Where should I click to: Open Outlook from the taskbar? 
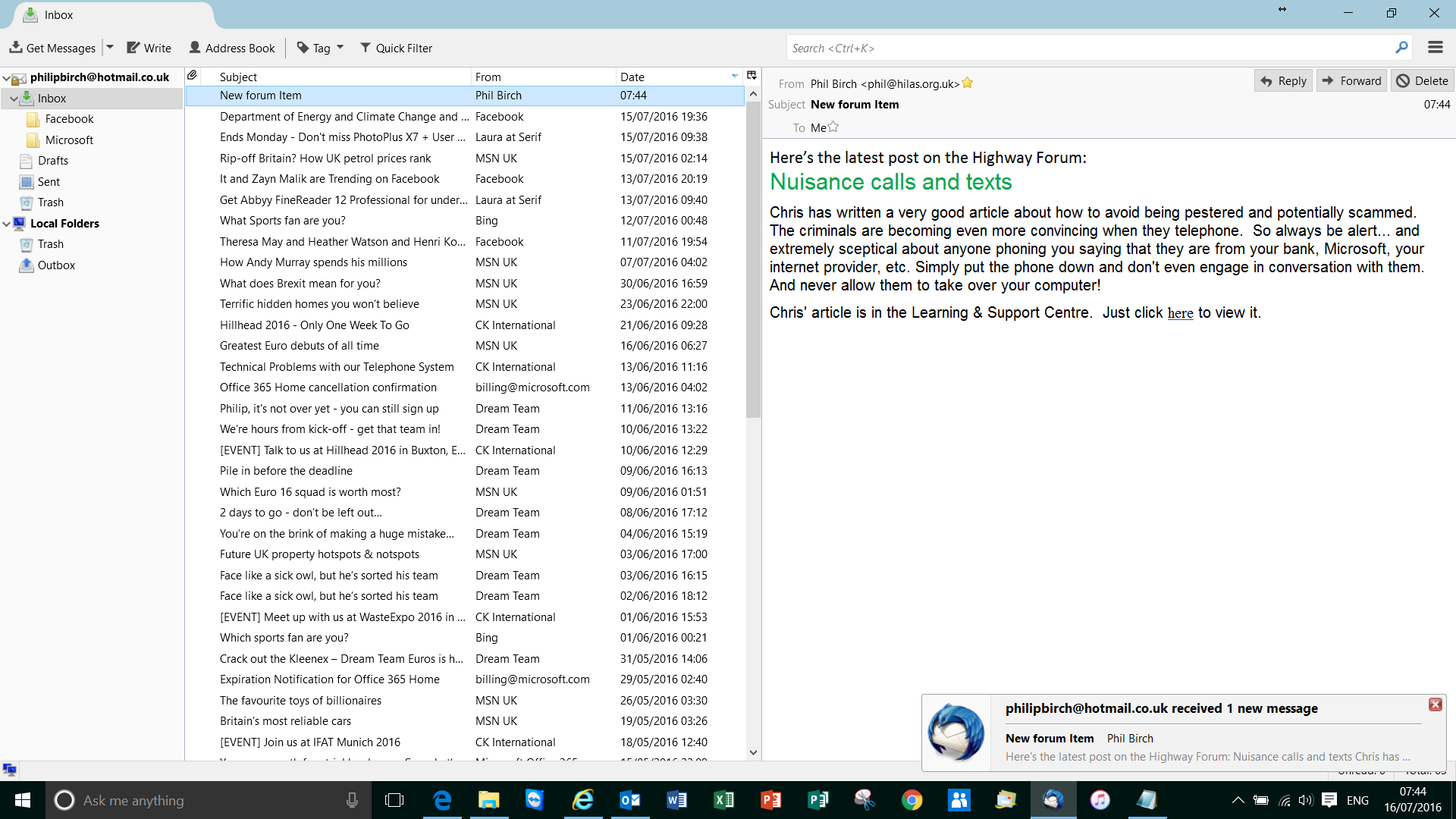[629, 800]
